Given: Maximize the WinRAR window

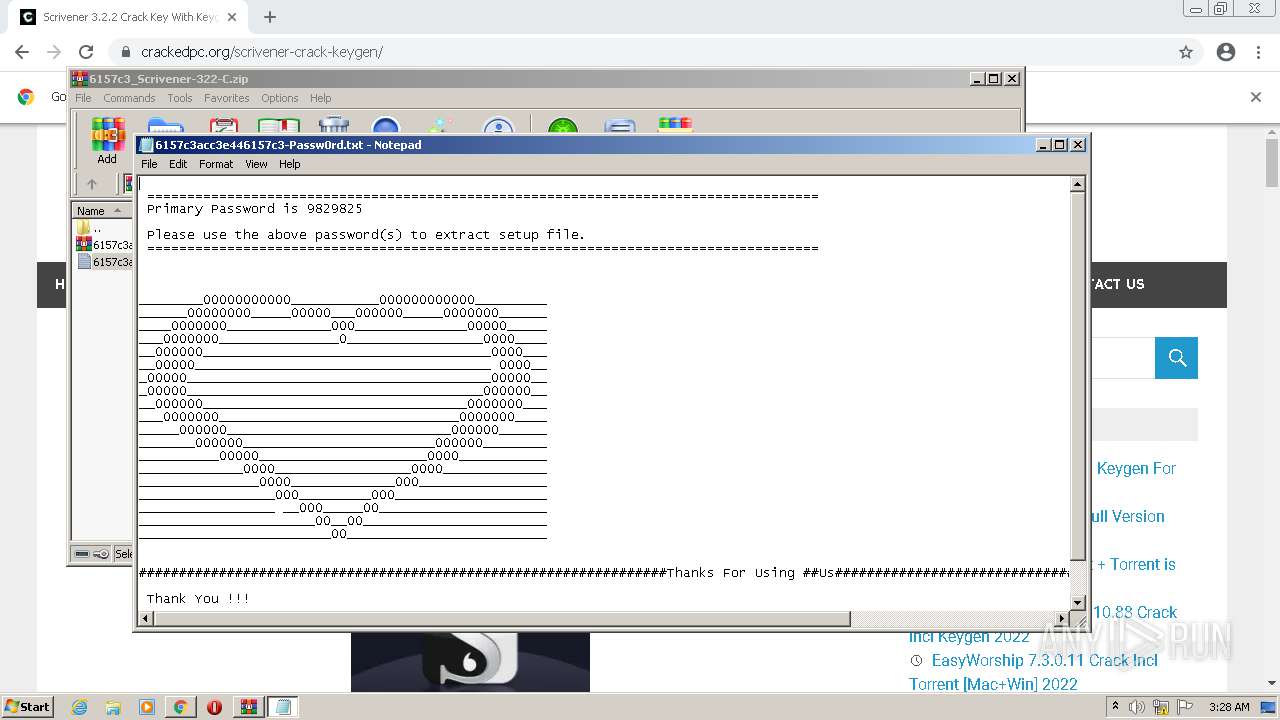Looking at the screenshot, I should click(994, 79).
